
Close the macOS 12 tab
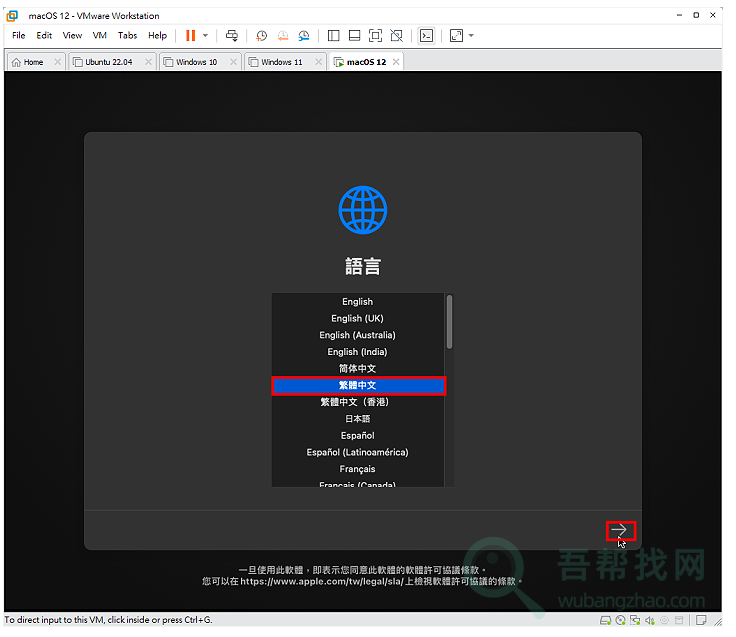coord(396,62)
